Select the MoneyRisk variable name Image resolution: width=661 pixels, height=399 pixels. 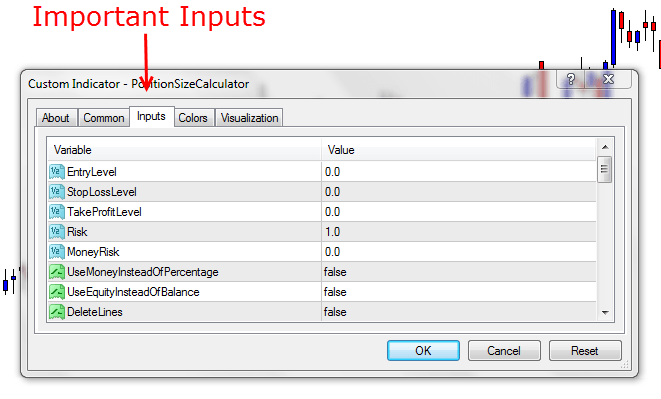coord(93,252)
